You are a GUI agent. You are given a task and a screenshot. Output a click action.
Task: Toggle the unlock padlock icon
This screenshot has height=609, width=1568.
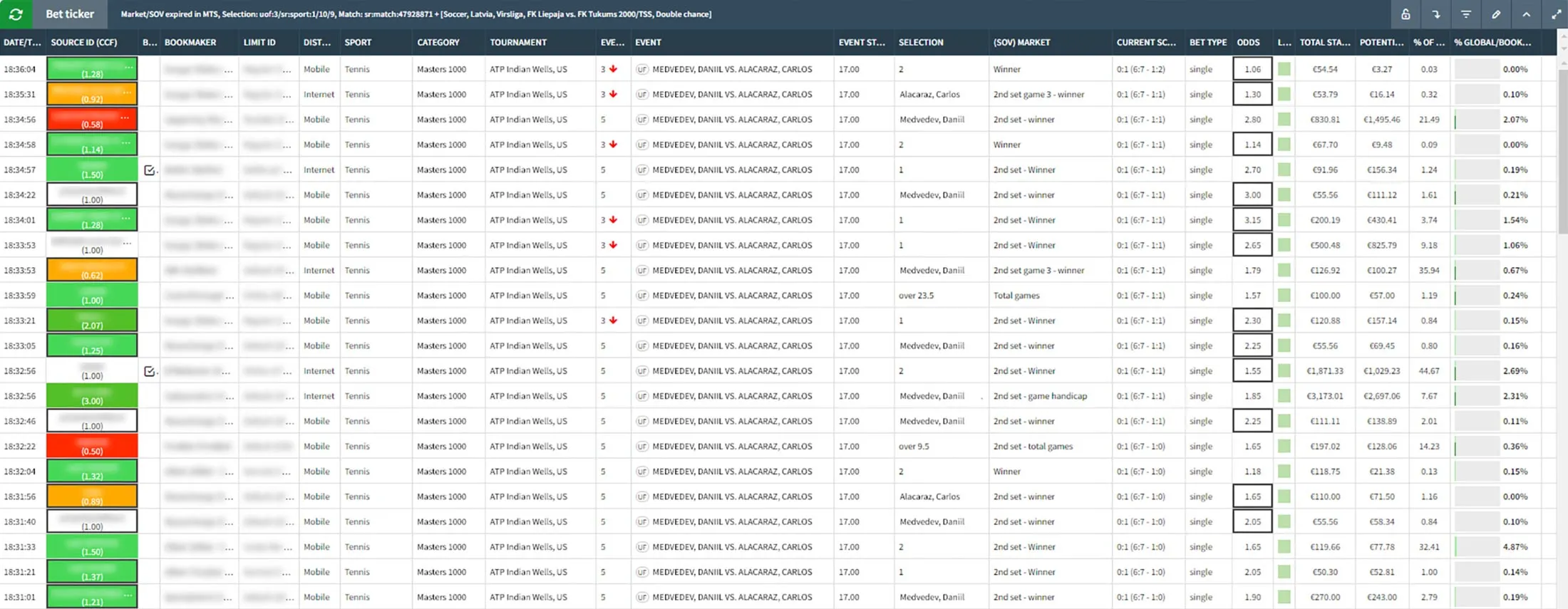pos(1405,14)
